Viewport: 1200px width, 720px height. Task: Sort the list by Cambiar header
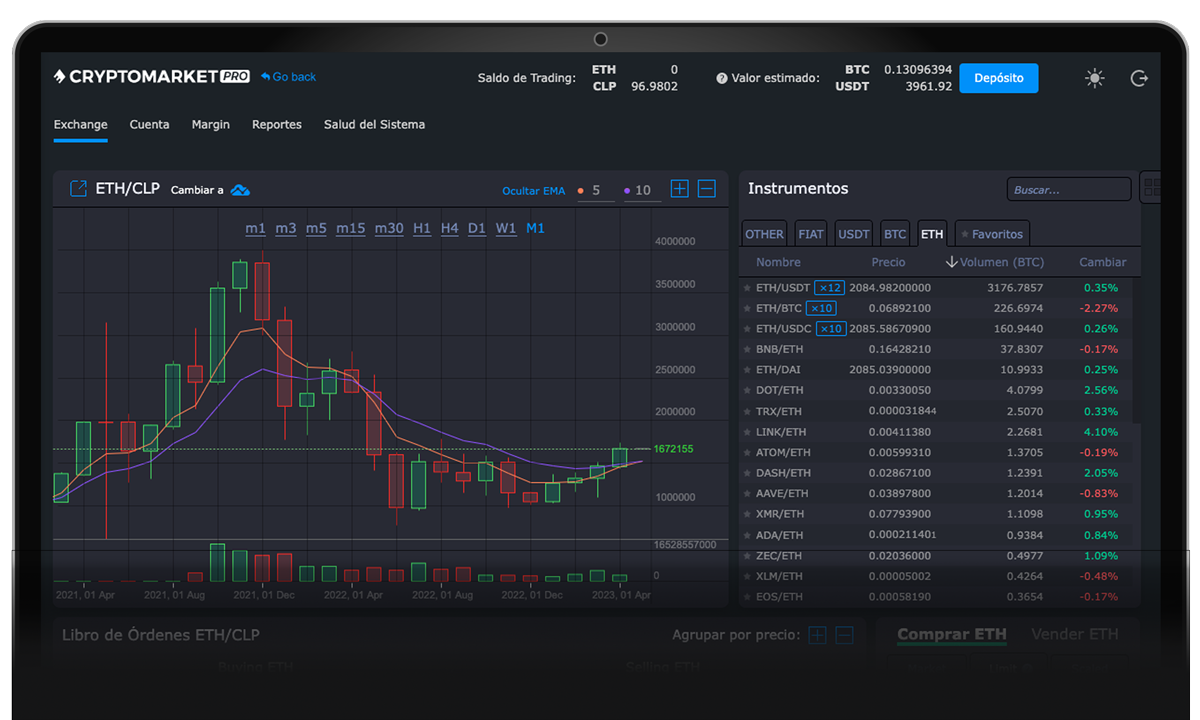[x=1102, y=262]
